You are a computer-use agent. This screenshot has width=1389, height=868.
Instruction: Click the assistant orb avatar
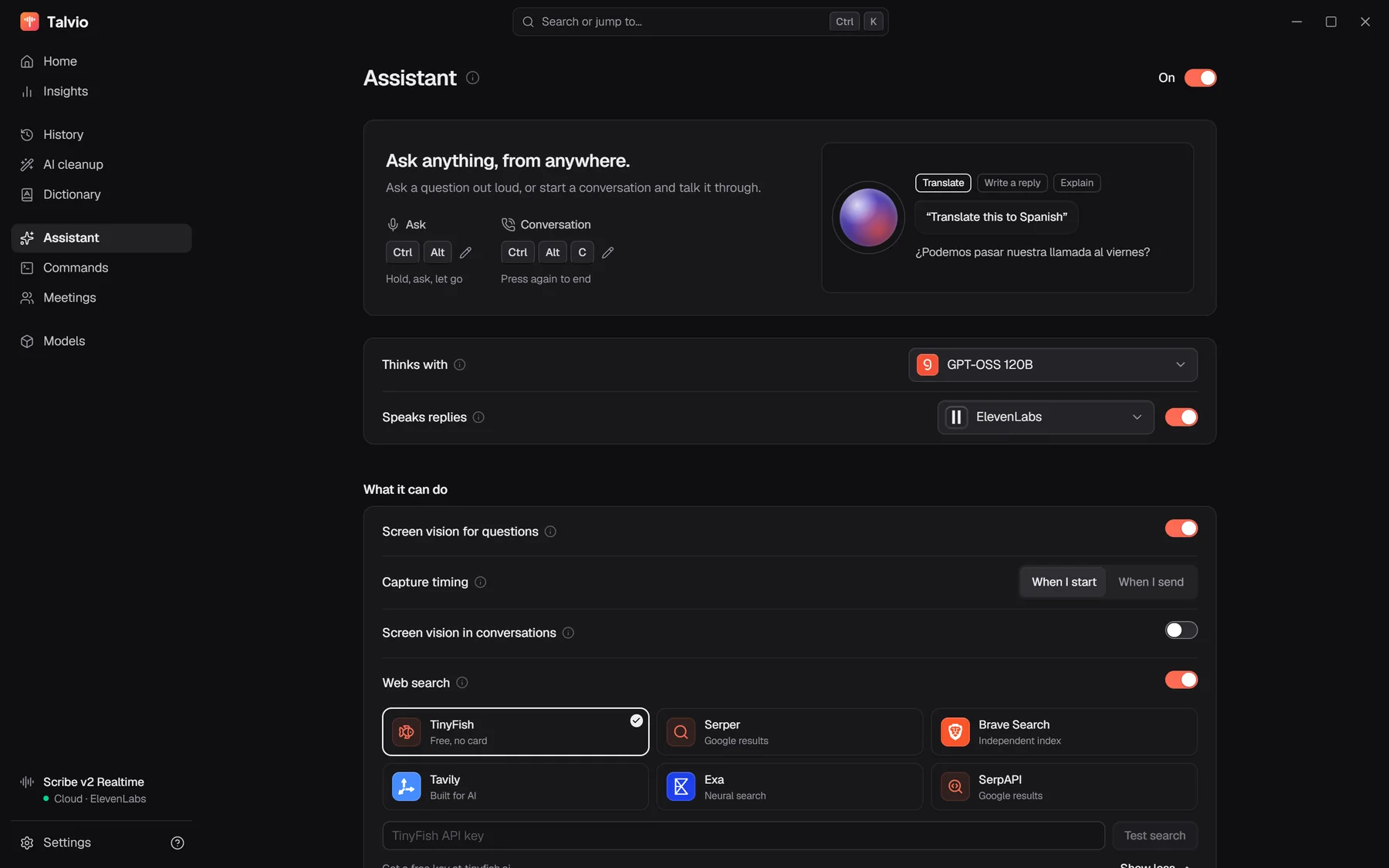coord(868,218)
